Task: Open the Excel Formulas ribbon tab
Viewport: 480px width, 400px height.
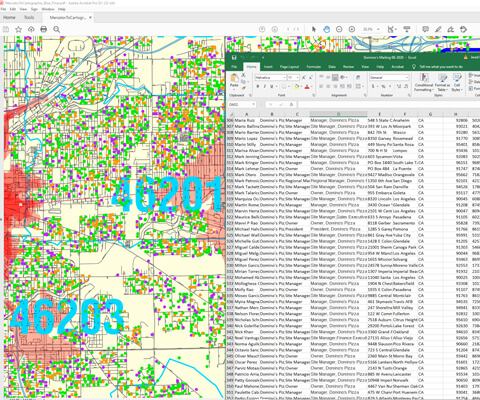Action: tap(313, 67)
